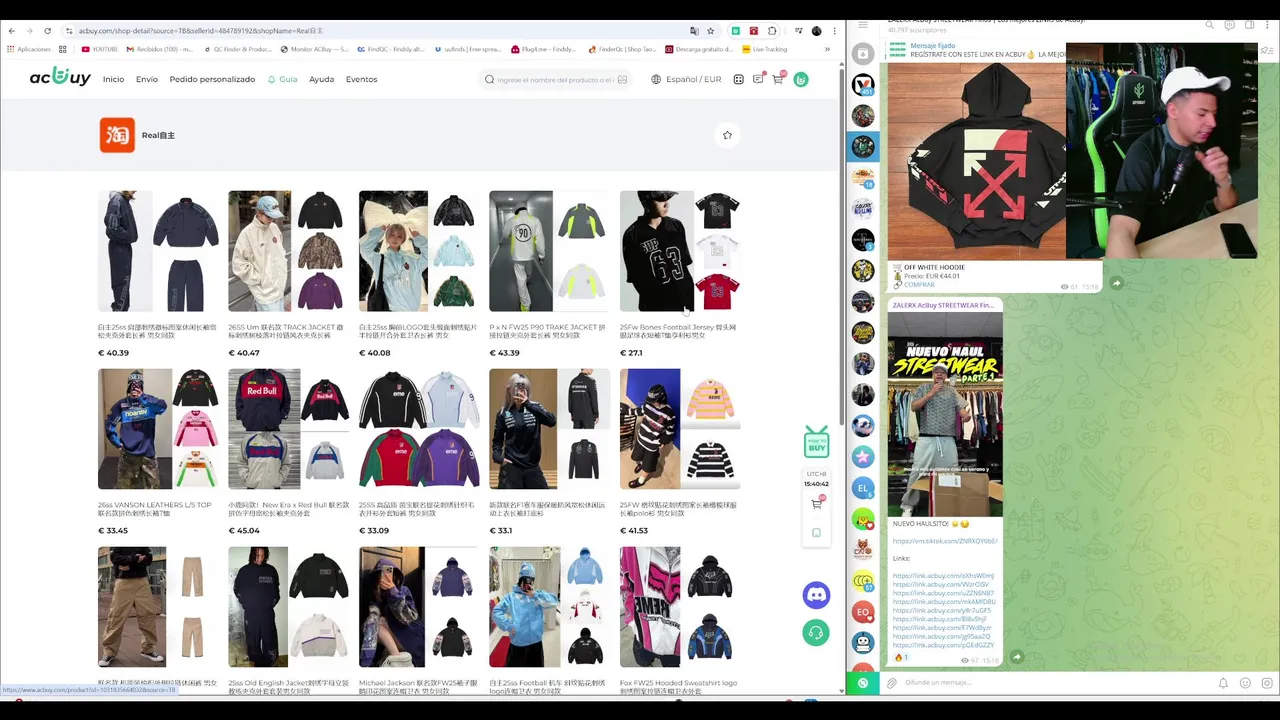Click the green How to Buy icon

pyautogui.click(x=817, y=441)
